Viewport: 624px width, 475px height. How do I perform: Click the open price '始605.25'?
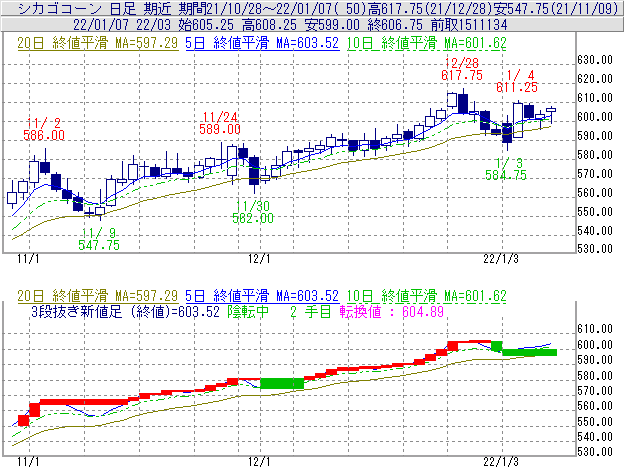(x=206, y=25)
